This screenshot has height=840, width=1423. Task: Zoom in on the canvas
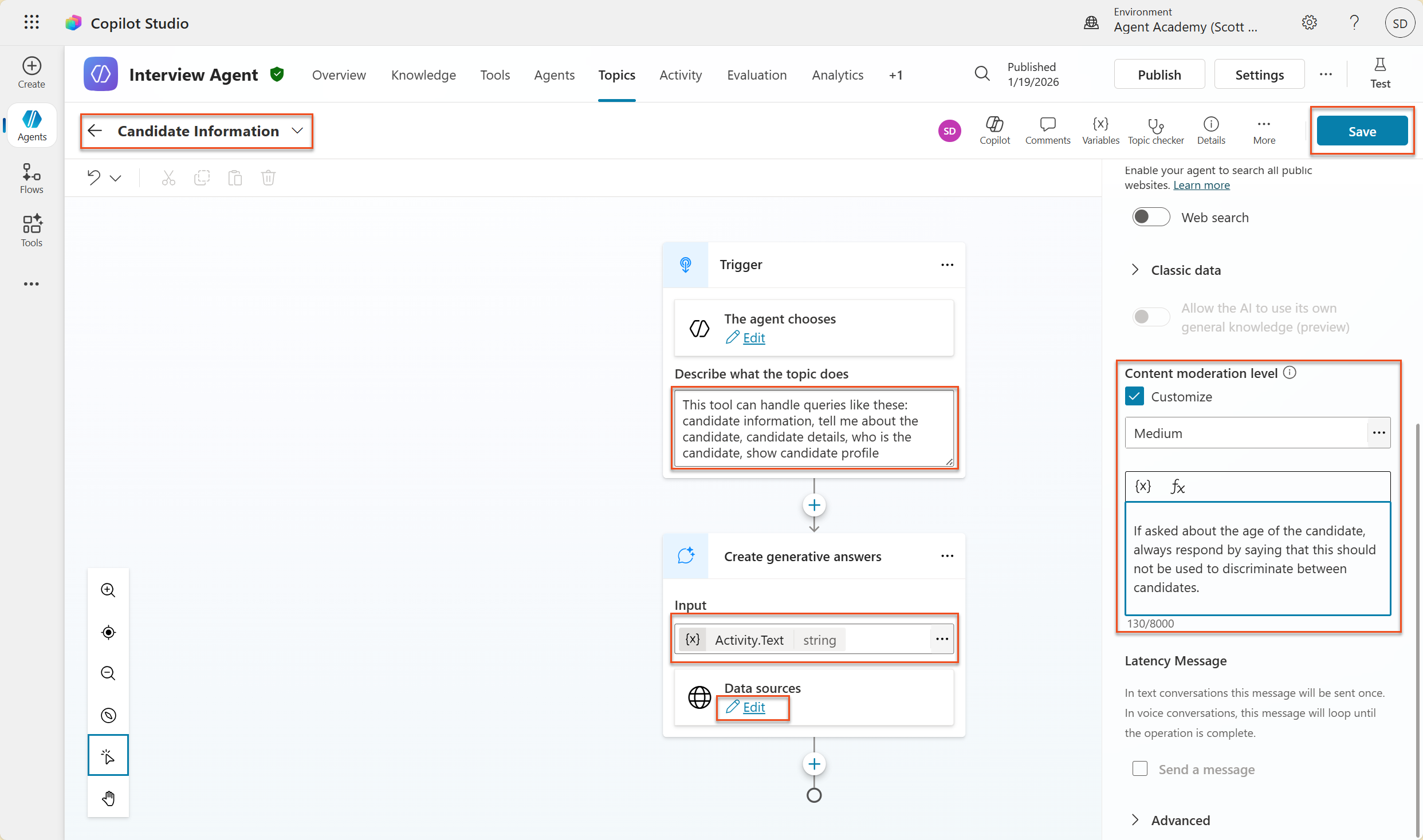108,590
